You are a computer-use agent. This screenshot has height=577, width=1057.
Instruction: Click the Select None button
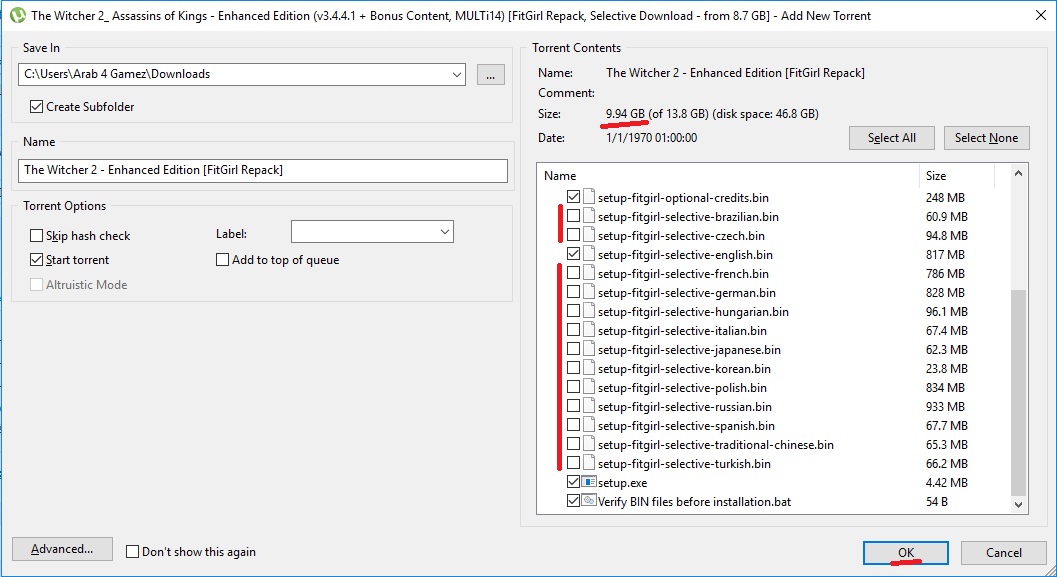tap(986, 138)
